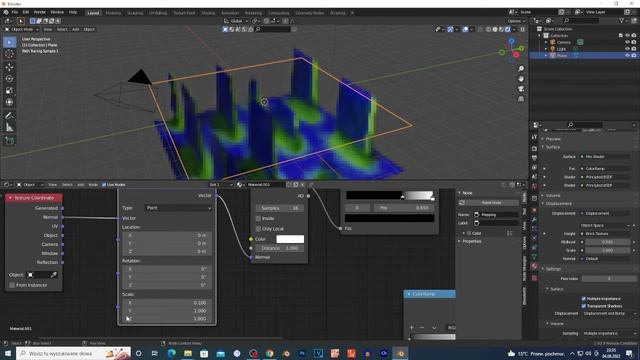
Task: Expand the Preview panel
Action: (x=552, y=139)
